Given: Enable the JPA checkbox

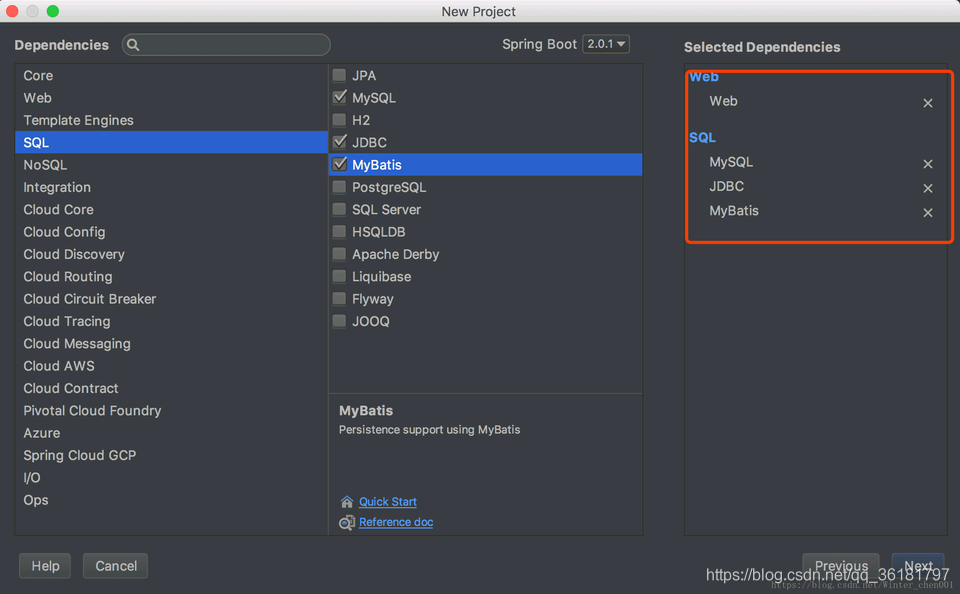Looking at the screenshot, I should click(x=339, y=75).
